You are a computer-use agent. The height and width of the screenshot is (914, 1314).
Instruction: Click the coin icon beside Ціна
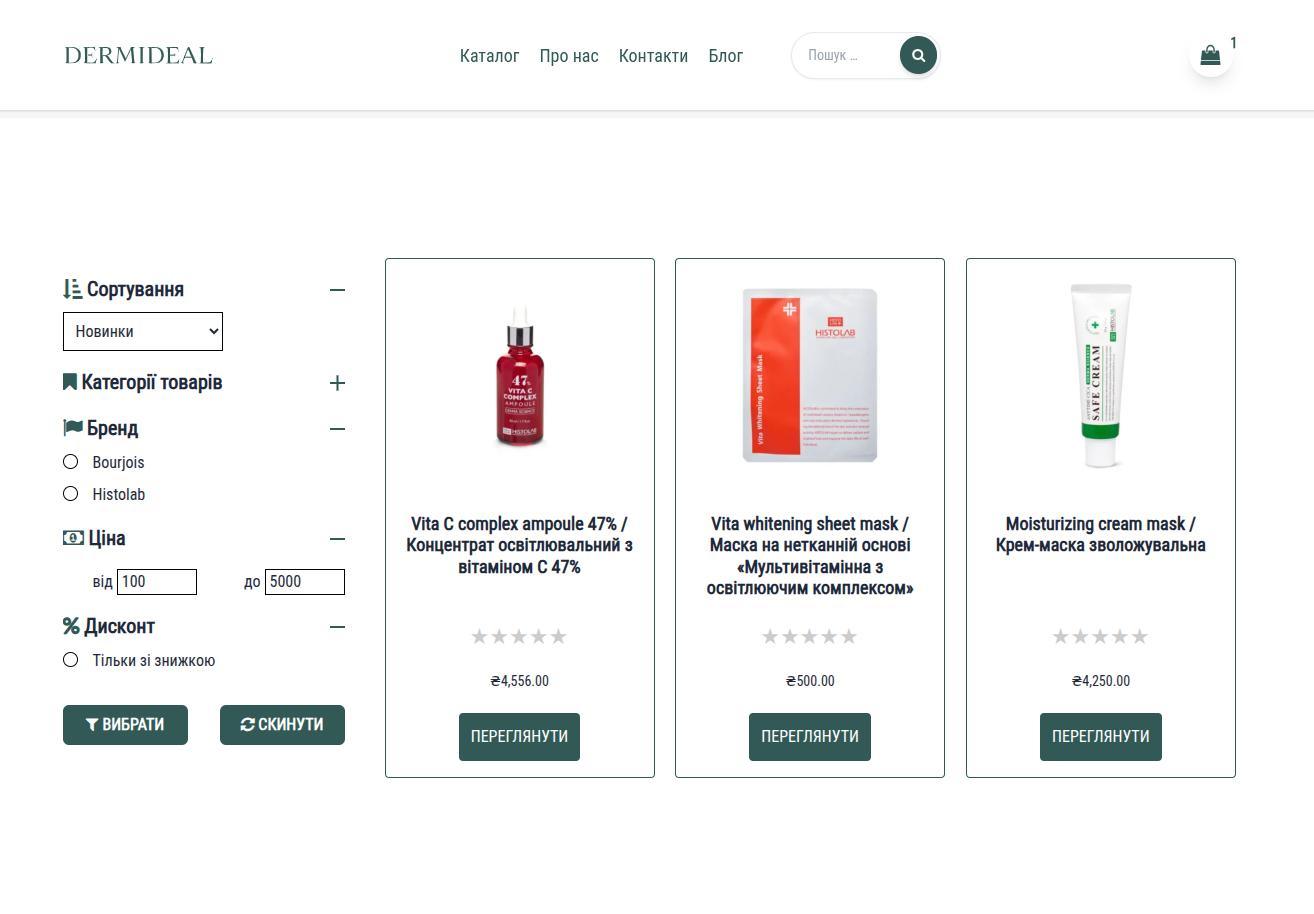point(69,537)
